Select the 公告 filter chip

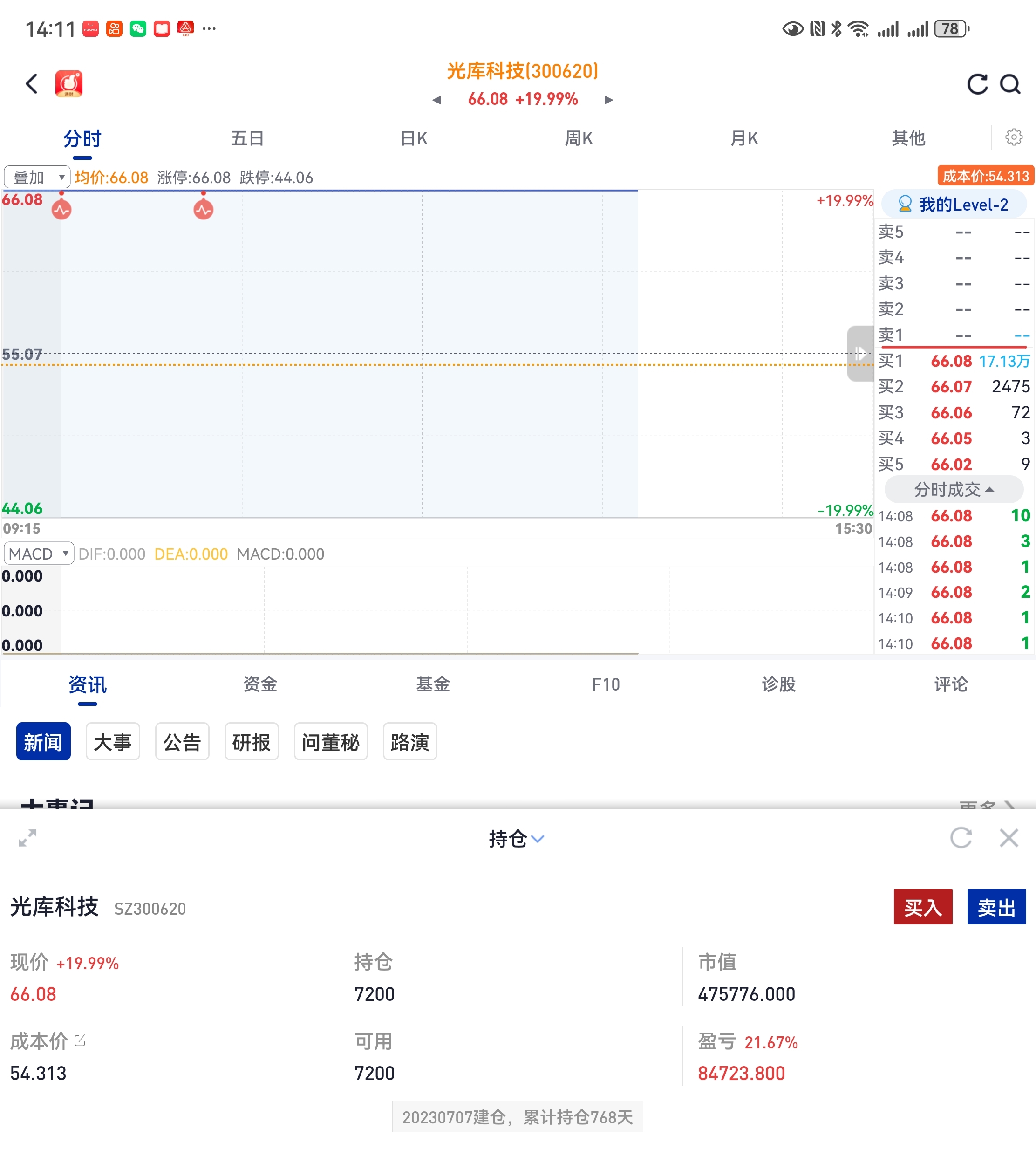[182, 742]
